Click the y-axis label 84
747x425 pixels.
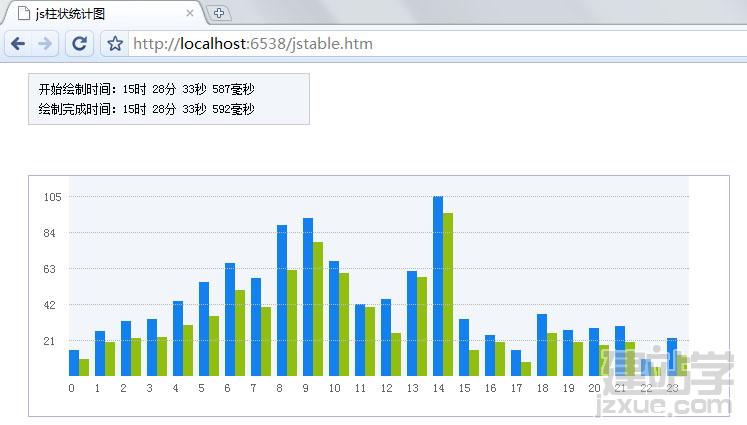click(50, 233)
